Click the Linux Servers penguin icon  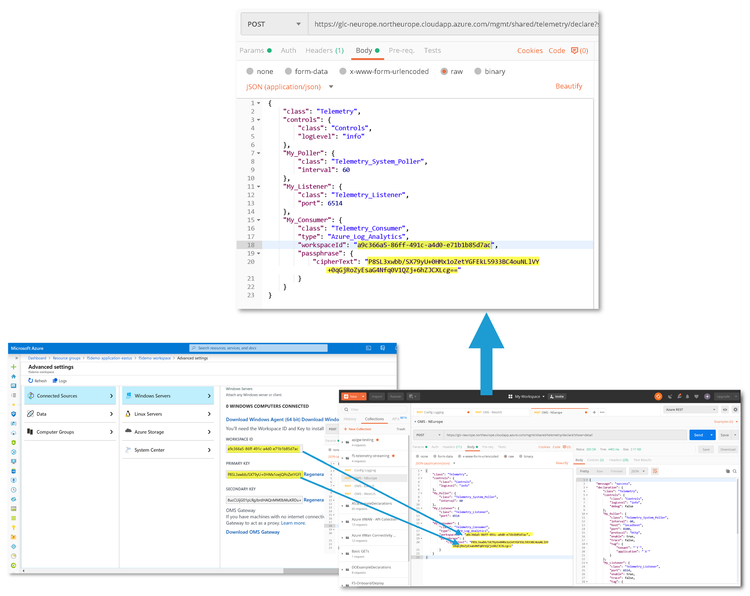pyautogui.click(x=127, y=414)
